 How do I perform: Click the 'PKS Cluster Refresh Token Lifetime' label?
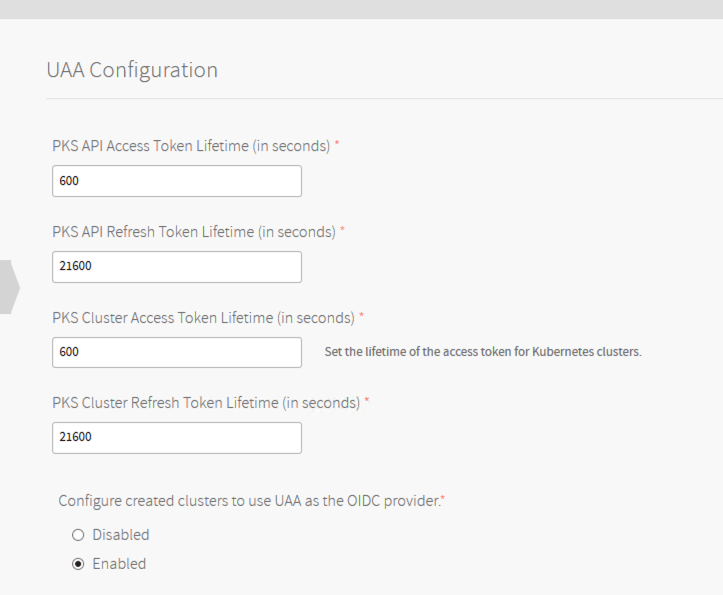pos(206,403)
